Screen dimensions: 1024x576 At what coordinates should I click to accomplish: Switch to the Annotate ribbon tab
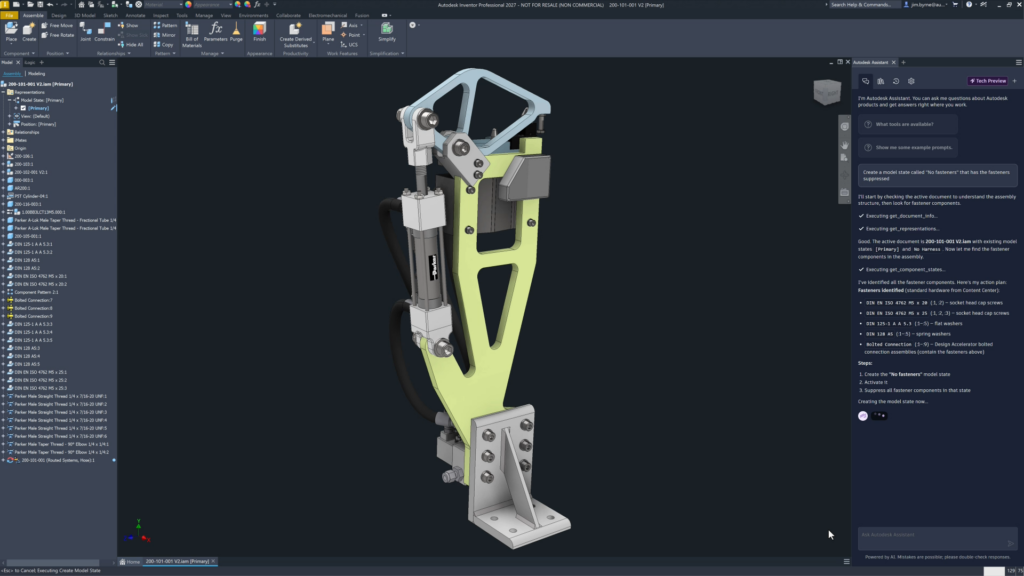point(135,15)
